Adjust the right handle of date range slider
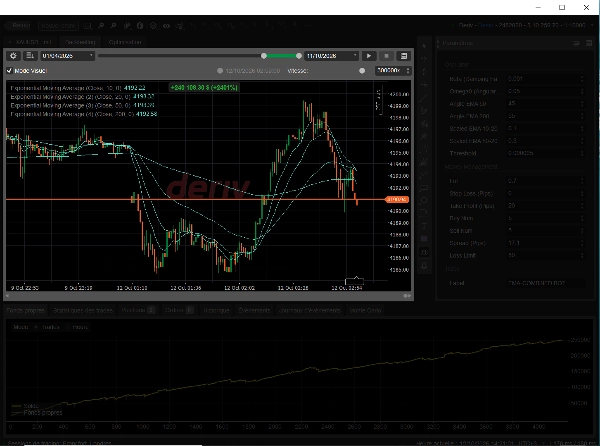Screen dimensions: 600x446 [x=298, y=56]
